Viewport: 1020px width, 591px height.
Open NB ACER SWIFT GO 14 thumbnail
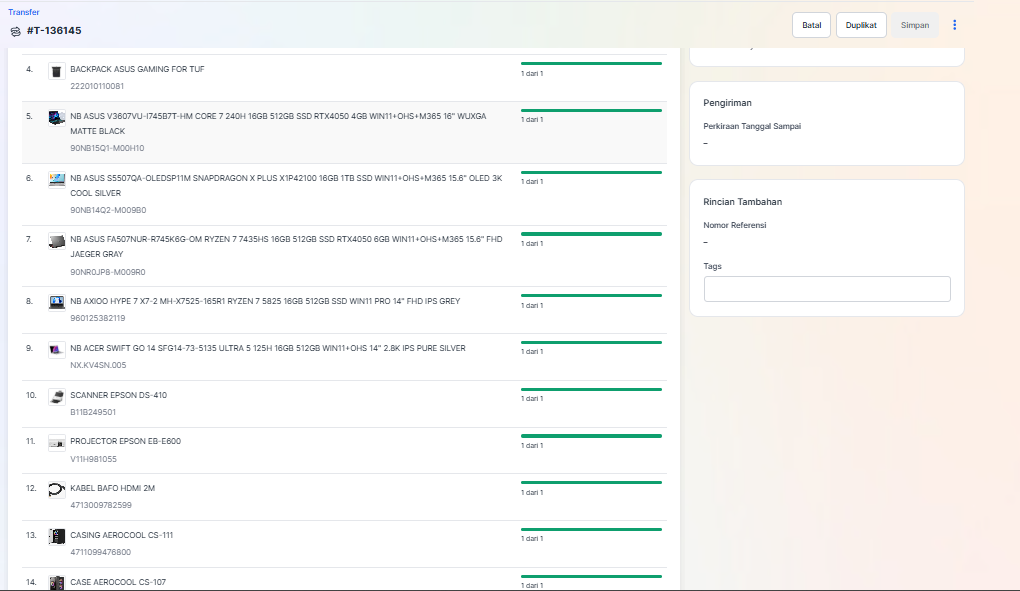[57, 350]
